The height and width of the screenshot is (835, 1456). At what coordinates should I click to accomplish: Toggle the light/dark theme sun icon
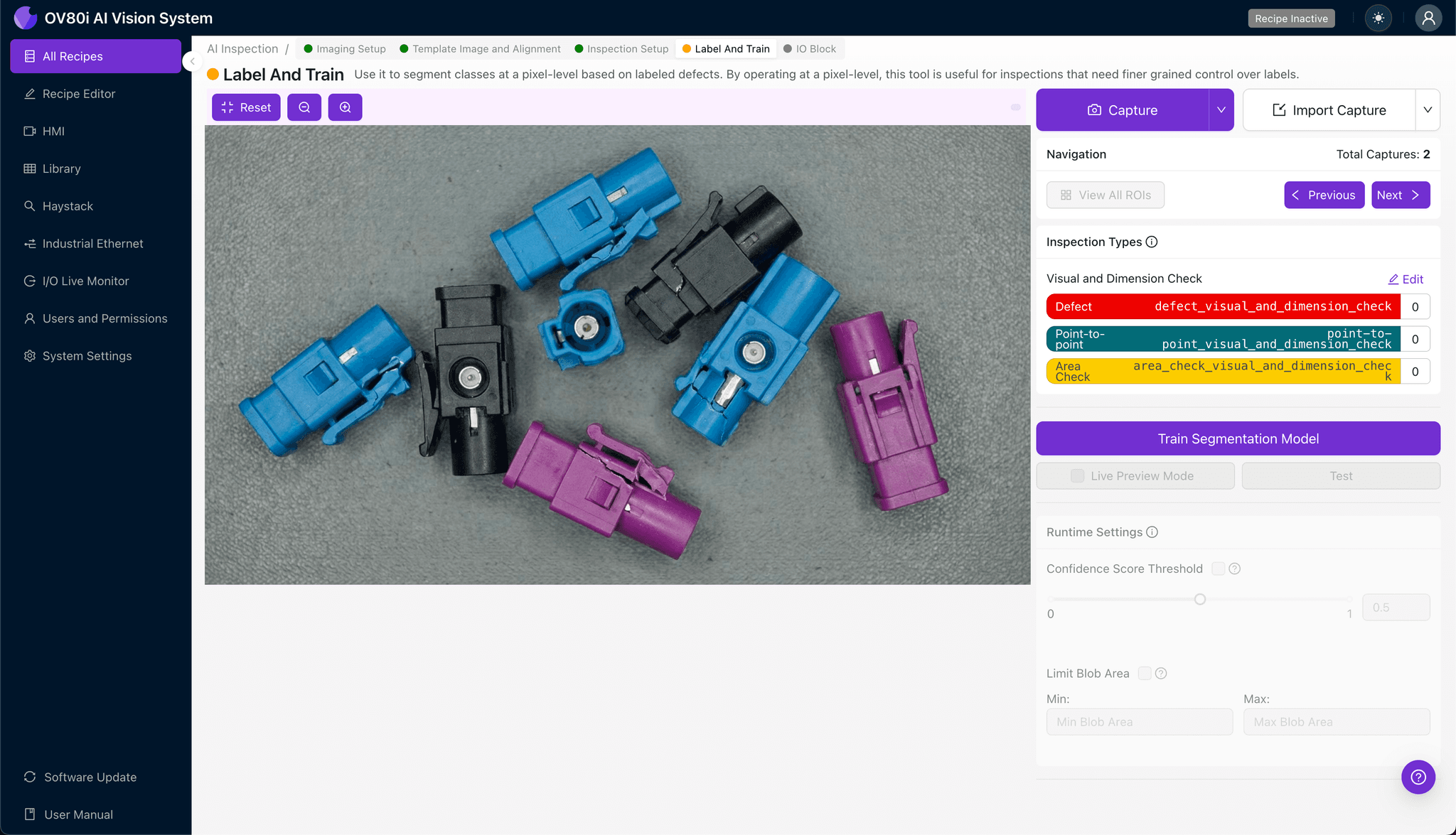click(x=1378, y=18)
